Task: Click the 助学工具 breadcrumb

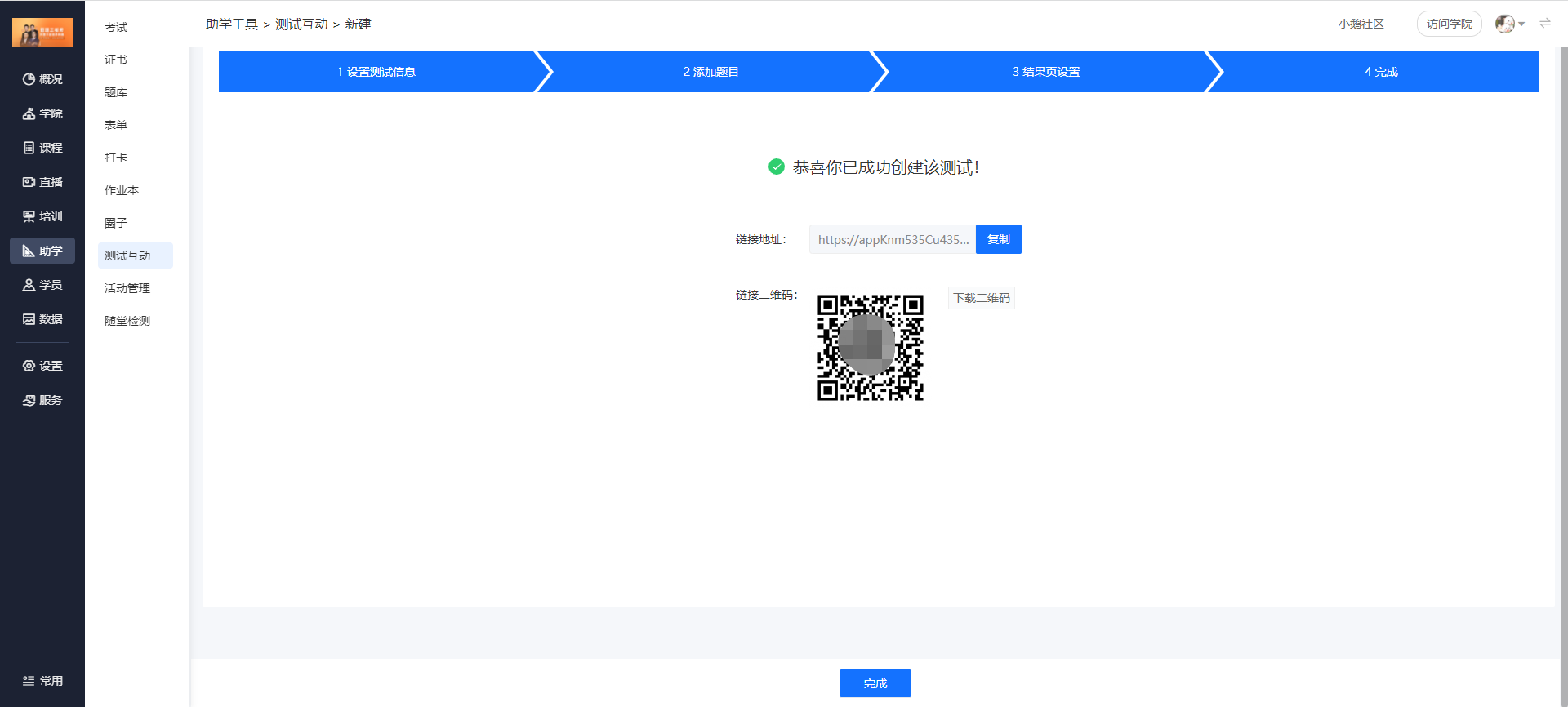Action: tap(232, 24)
